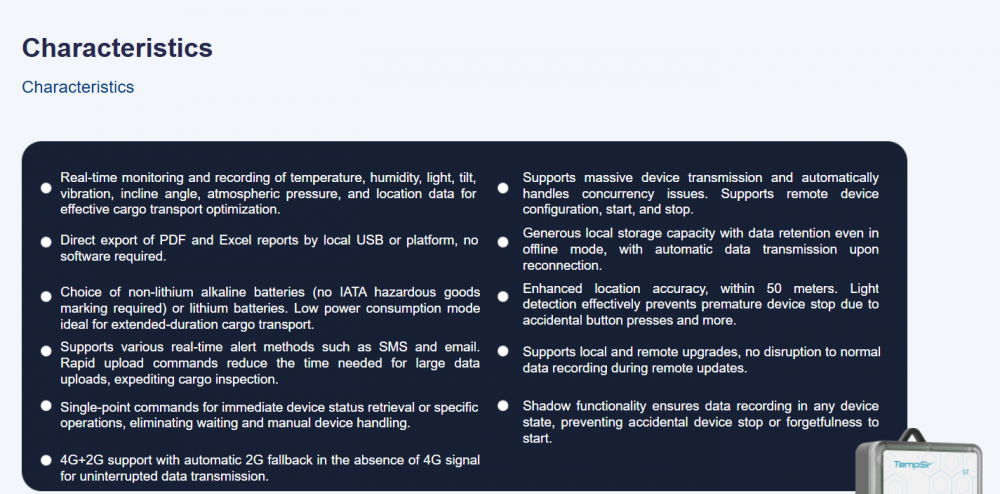Click the bullet beside massive device transmission text
The image size is (1000, 494).
[x=502, y=187]
